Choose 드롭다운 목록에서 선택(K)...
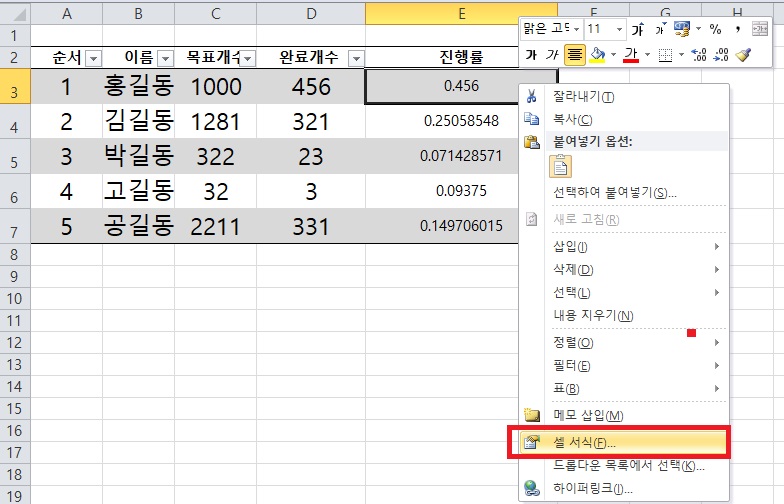 point(624,466)
